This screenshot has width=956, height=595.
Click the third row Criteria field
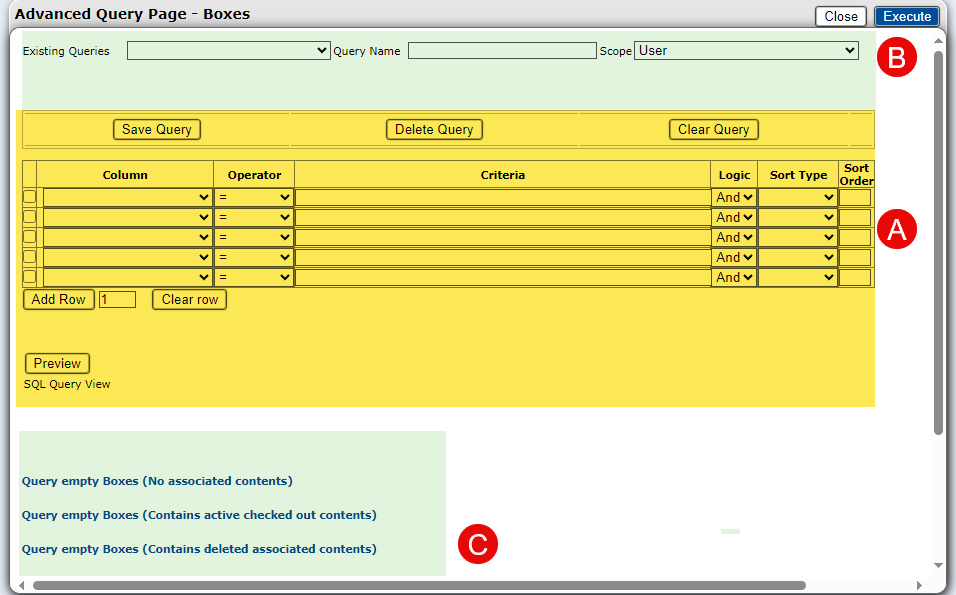tap(502, 238)
